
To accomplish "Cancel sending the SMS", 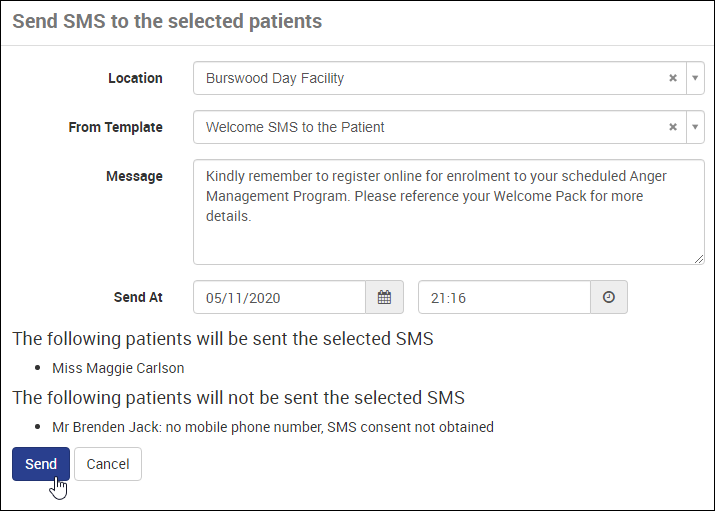I will (x=108, y=464).
